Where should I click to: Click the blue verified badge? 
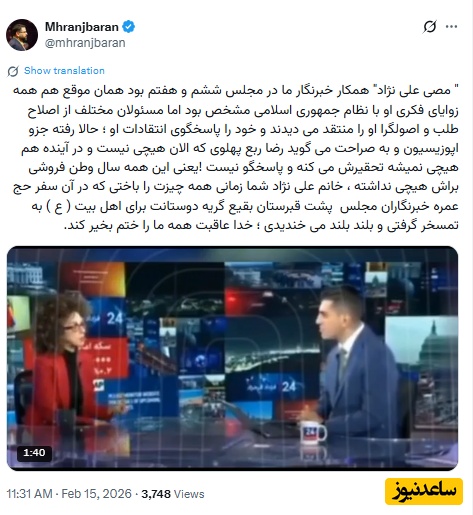128,27
